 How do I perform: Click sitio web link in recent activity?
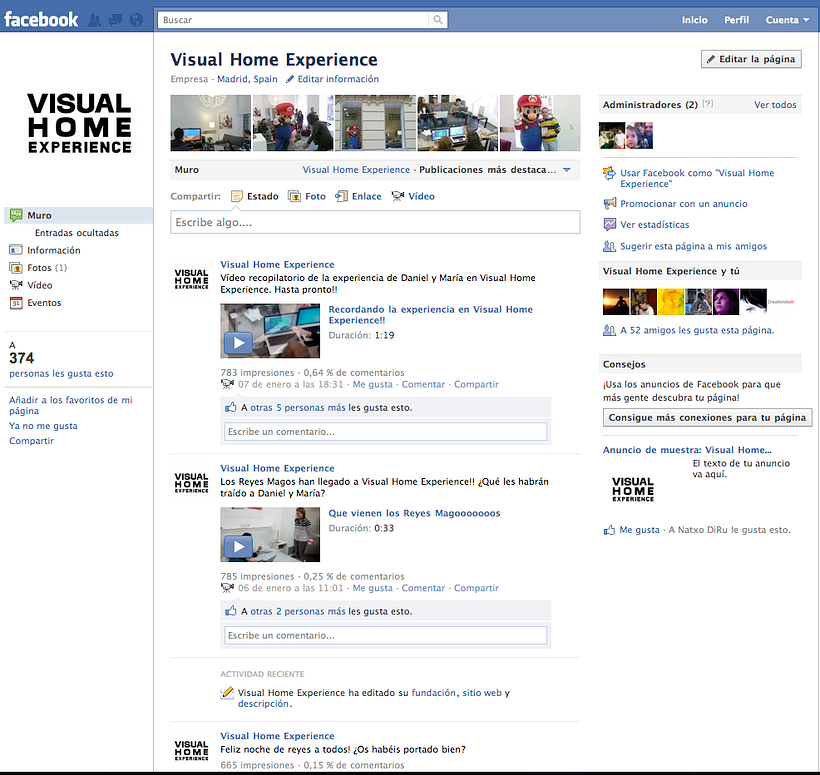(482, 693)
